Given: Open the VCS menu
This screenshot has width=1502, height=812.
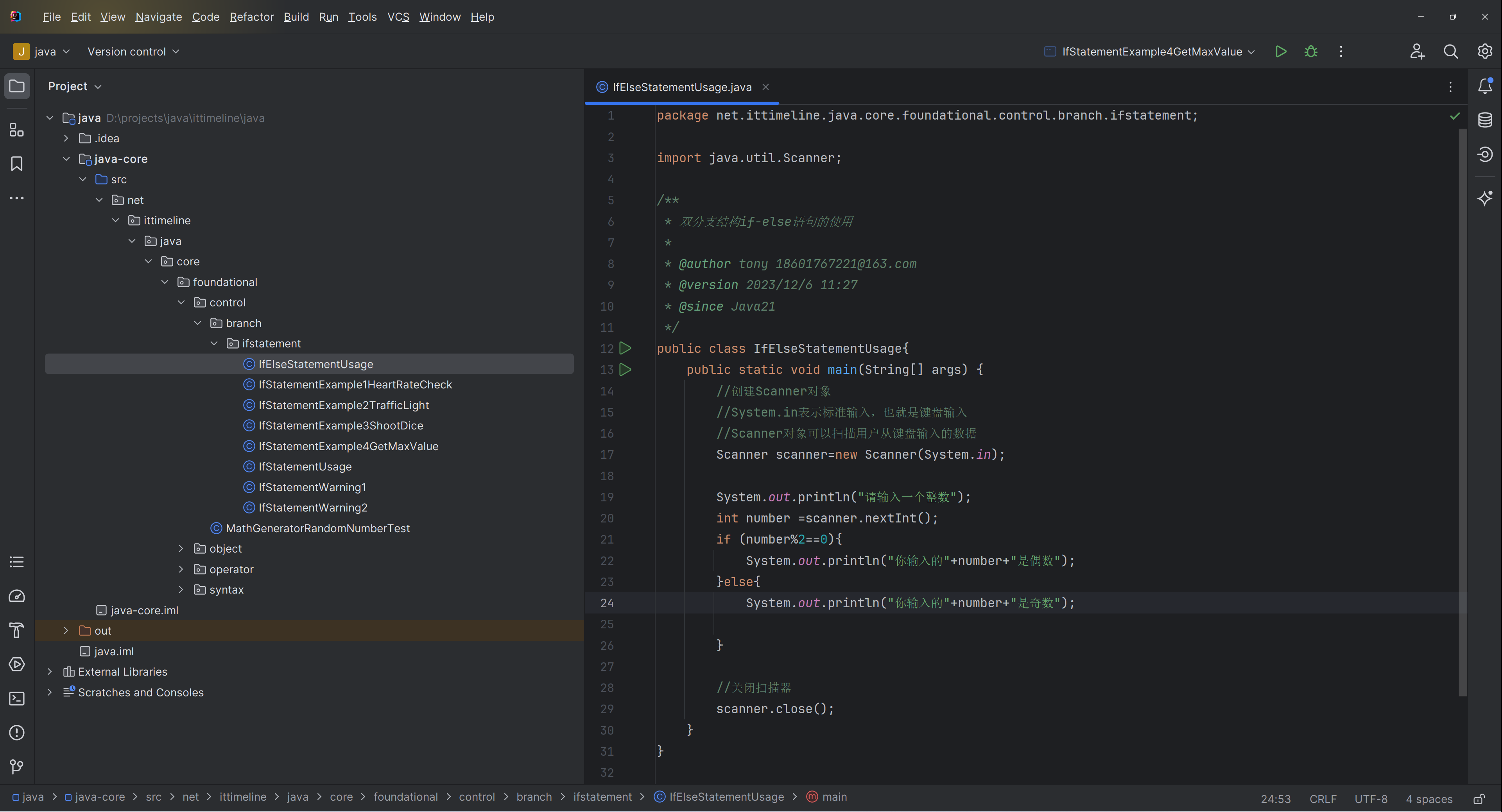Looking at the screenshot, I should point(398,17).
